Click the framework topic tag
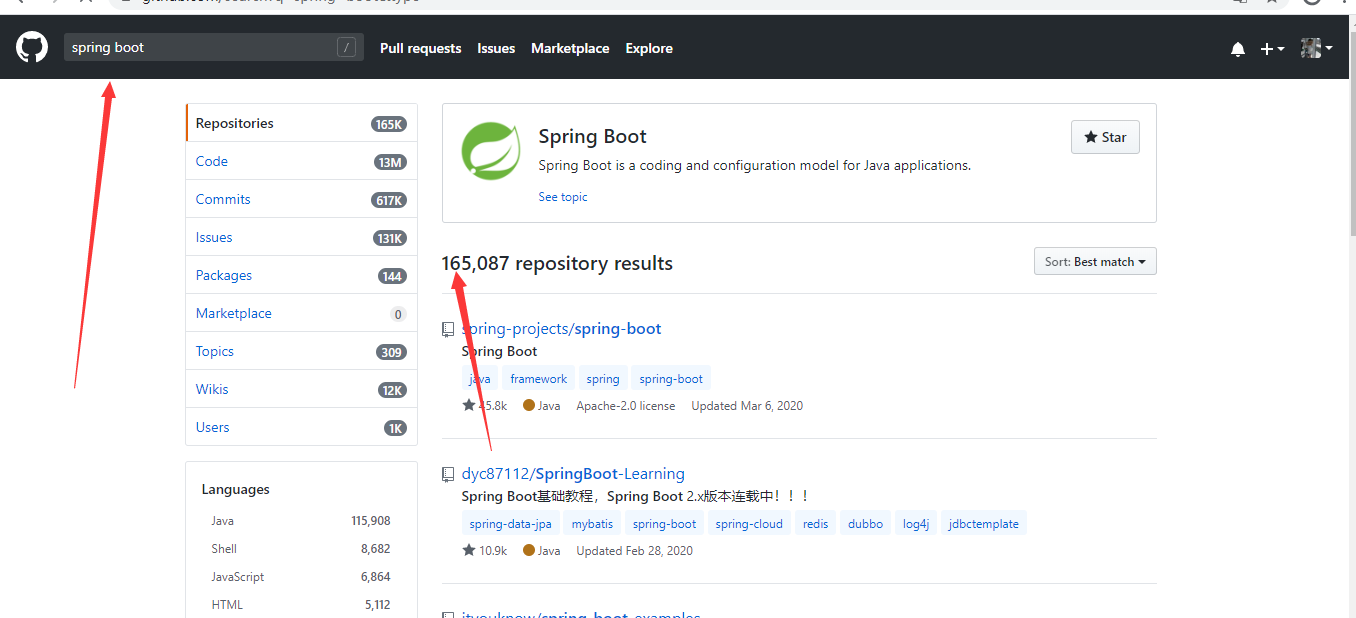This screenshot has width=1356, height=618. pyautogui.click(x=538, y=379)
